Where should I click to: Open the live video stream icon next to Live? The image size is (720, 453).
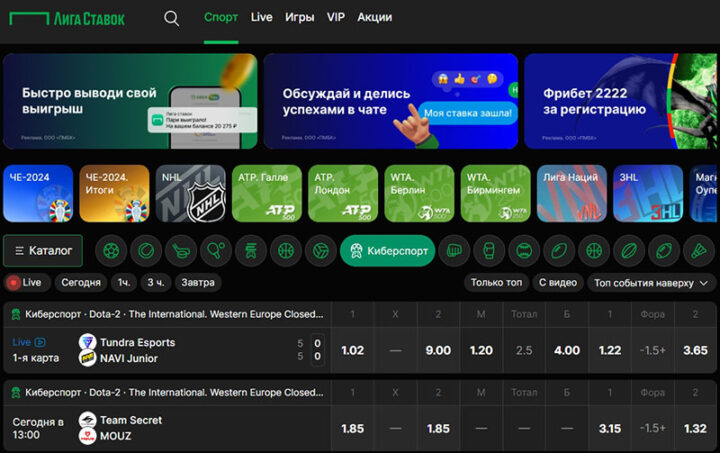(40, 342)
